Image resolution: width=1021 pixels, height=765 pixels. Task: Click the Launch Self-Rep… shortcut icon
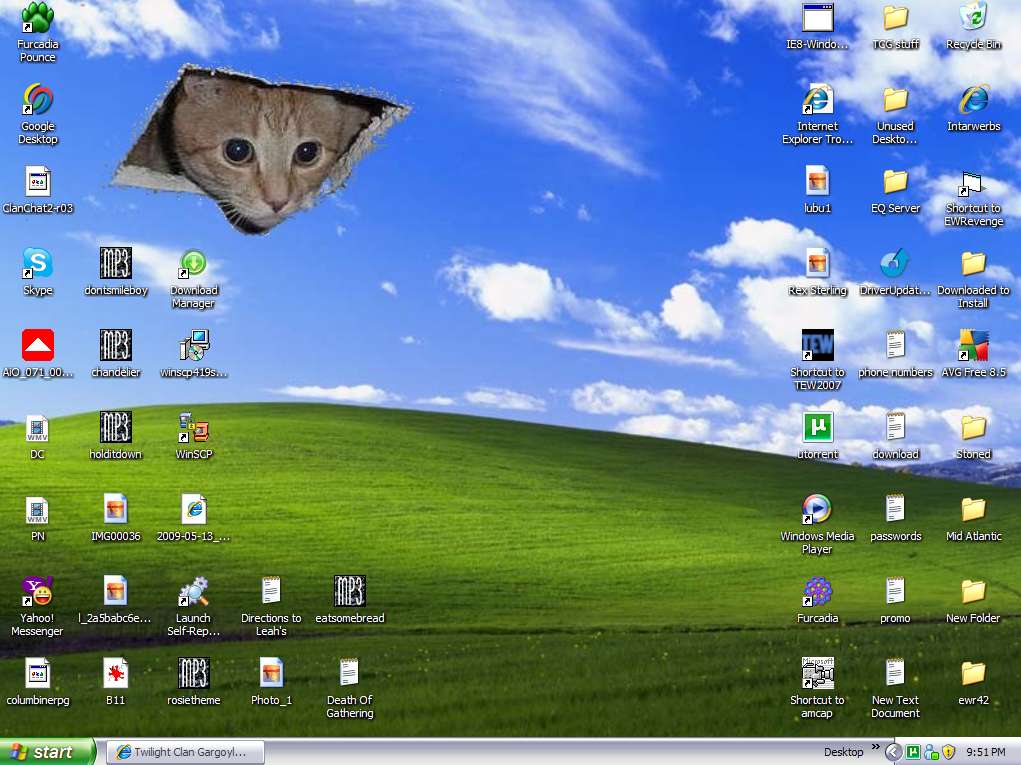click(x=194, y=592)
